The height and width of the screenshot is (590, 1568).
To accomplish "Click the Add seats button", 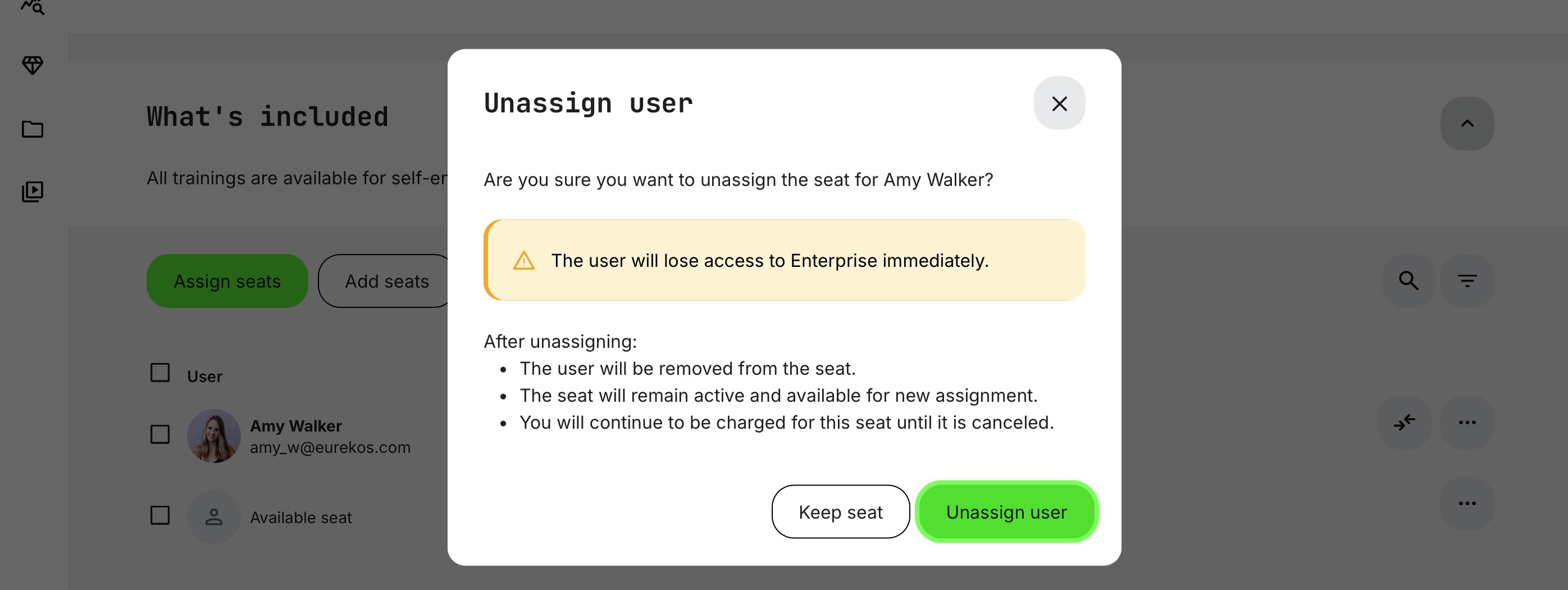I will (x=387, y=281).
